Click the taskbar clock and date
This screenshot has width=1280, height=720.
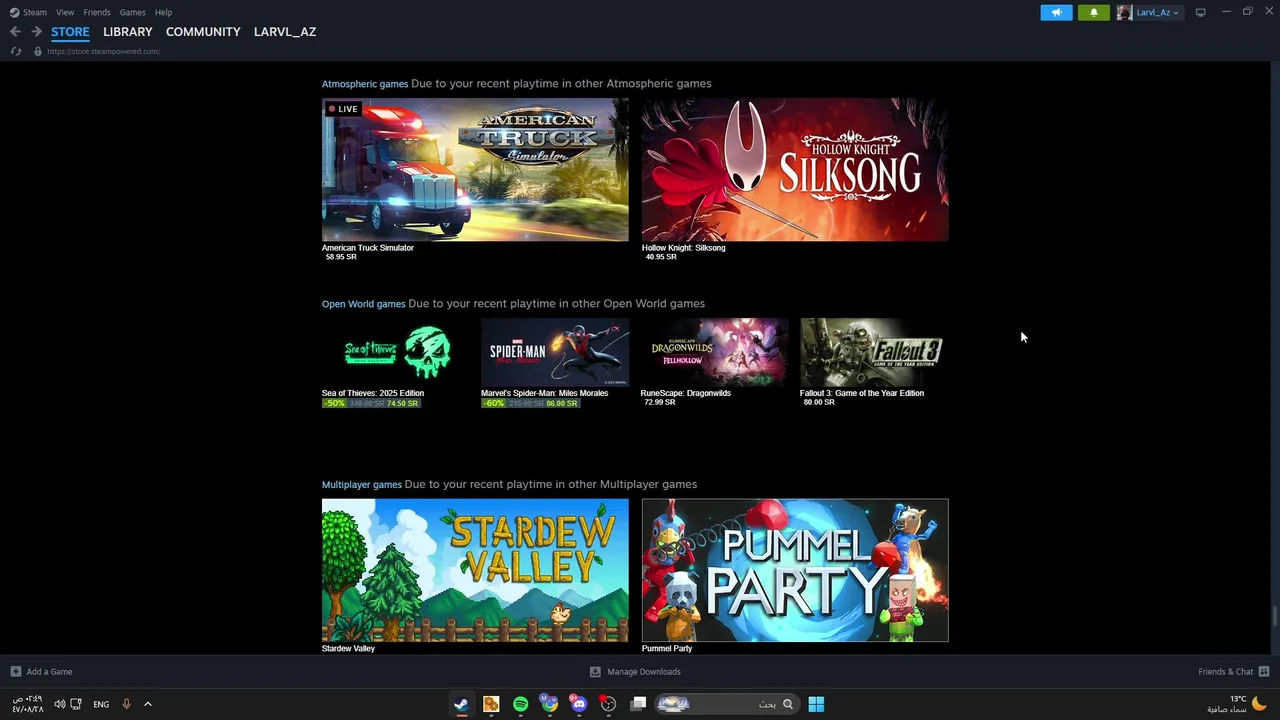27,704
